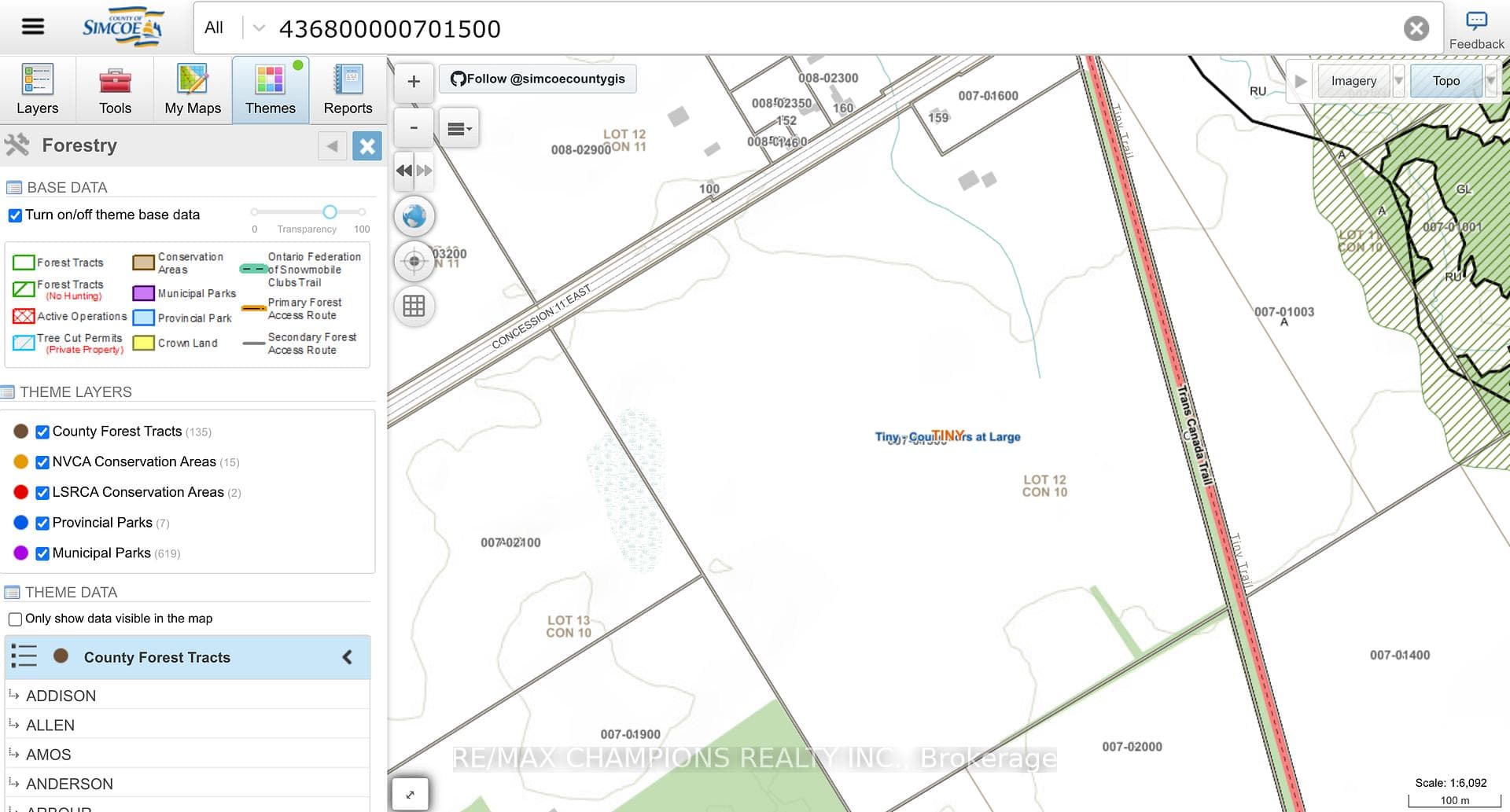Go to previous map extent arrow
Image resolution: width=1510 pixels, height=812 pixels.
click(404, 171)
